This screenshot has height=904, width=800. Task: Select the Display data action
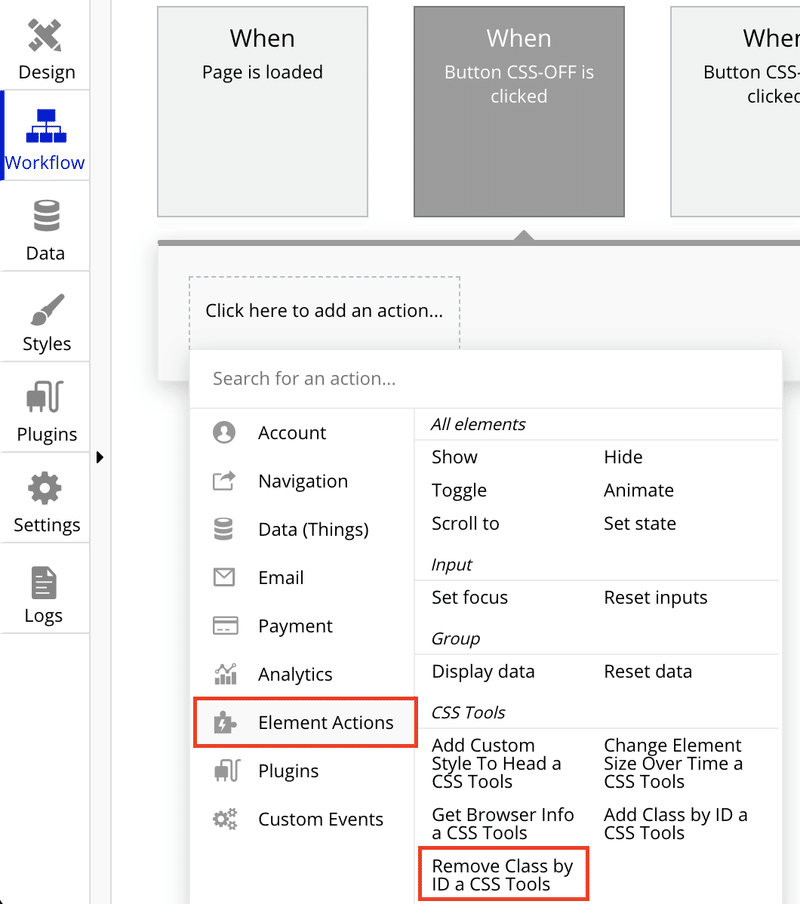pyautogui.click(x=483, y=672)
